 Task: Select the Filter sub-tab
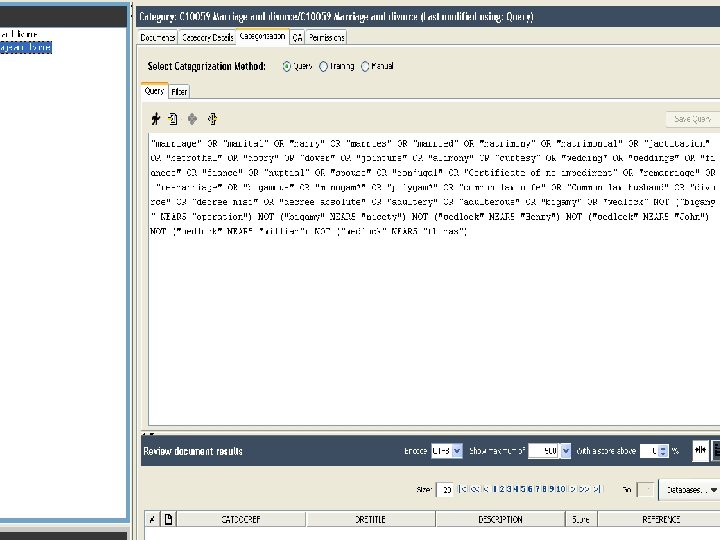(179, 92)
